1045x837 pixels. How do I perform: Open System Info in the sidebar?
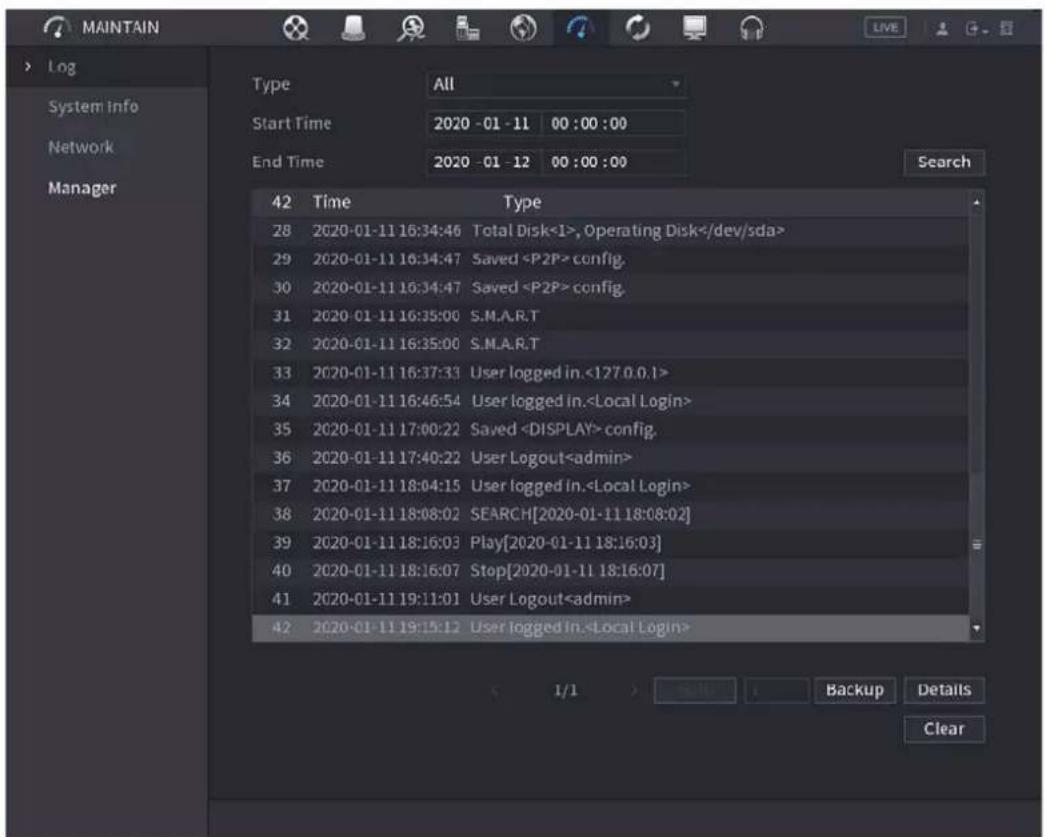[x=93, y=107]
